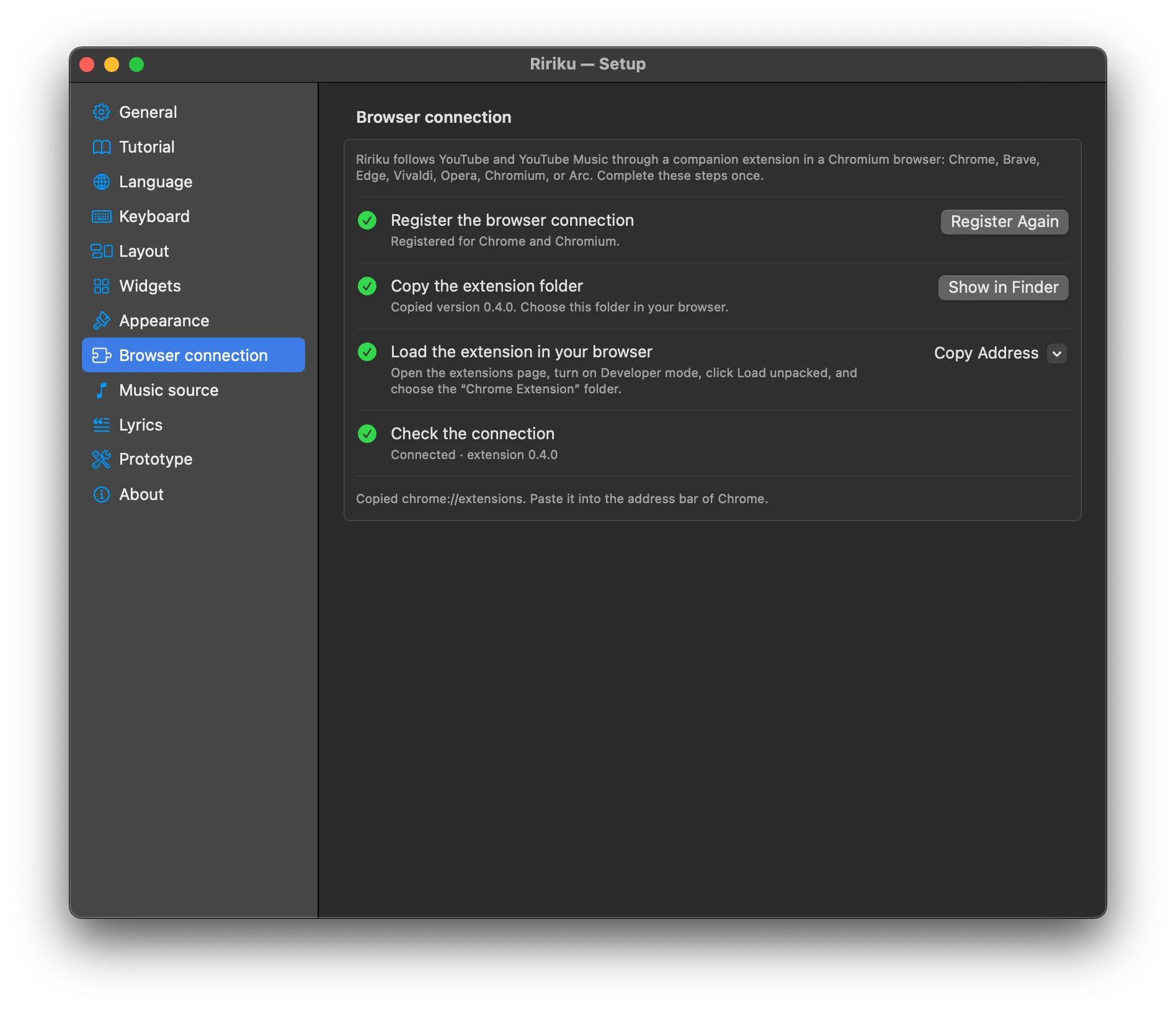Click green checkmark beside Load the extension
Image resolution: width=1176 pixels, height=1010 pixels.
tap(367, 352)
